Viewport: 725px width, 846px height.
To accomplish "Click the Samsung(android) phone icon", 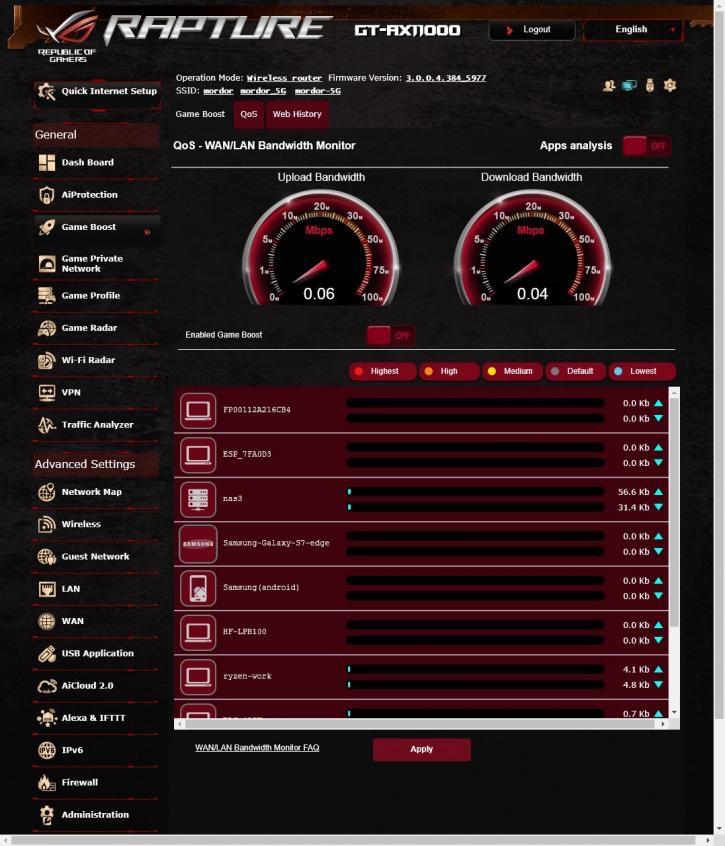I will pyautogui.click(x=198, y=588).
